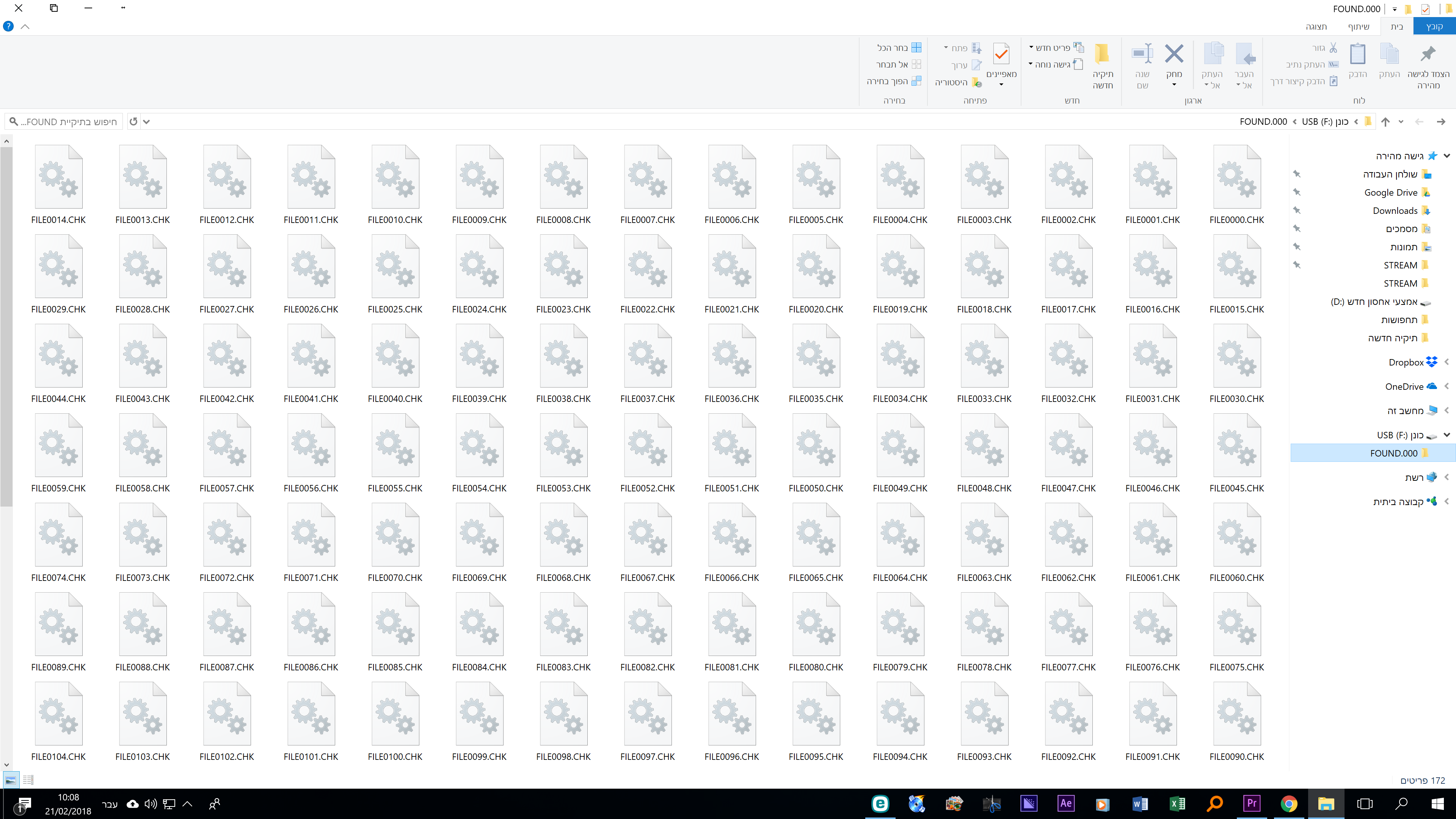Click Select all (בחר הכל)
1456x819 pixels.
[899, 48]
